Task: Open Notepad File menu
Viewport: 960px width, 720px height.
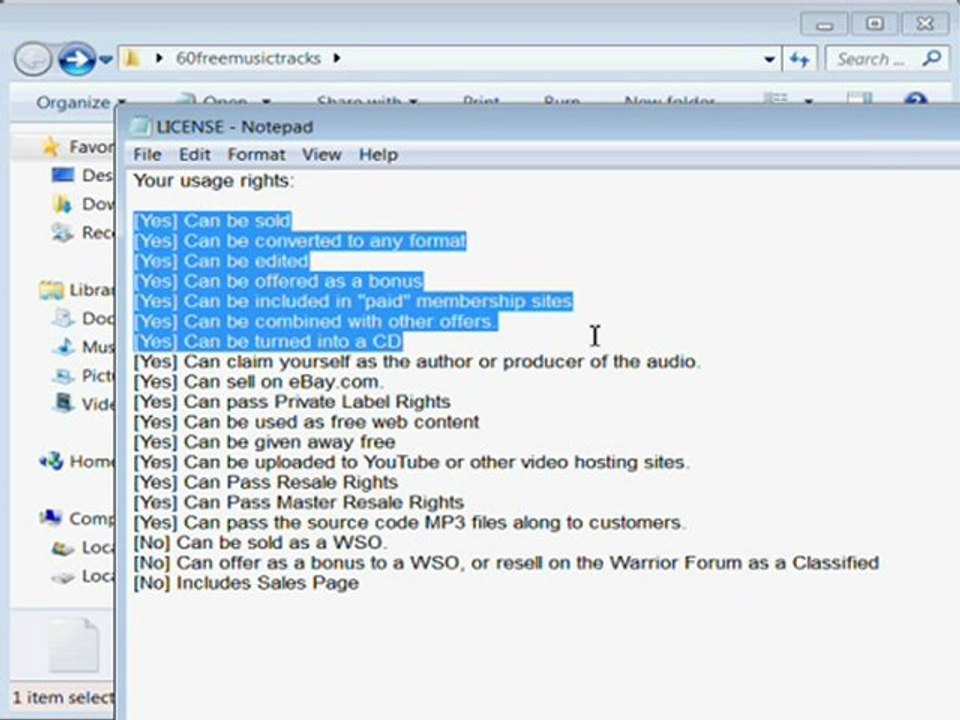Action: tap(147, 154)
